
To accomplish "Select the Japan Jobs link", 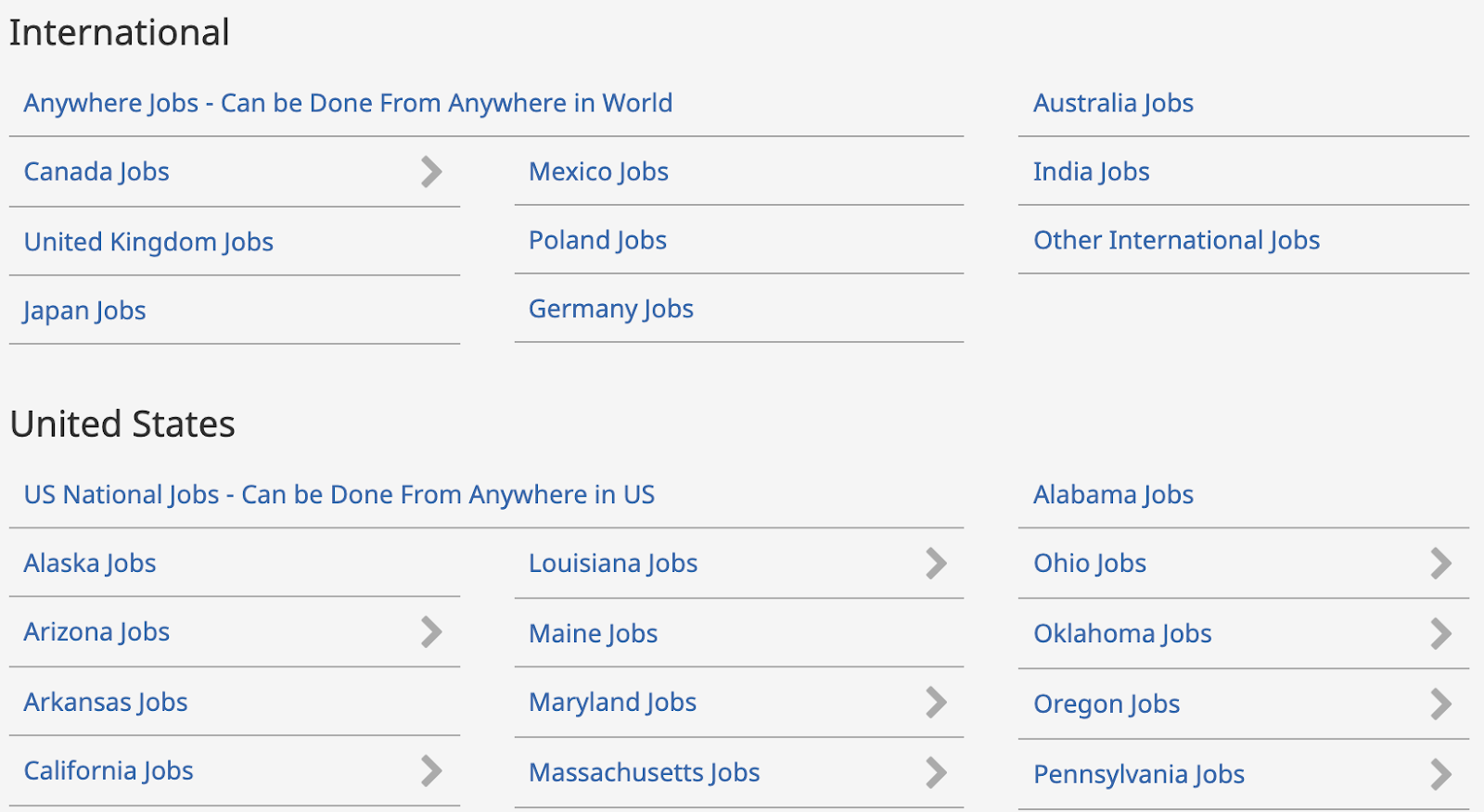I will pyautogui.click(x=84, y=311).
